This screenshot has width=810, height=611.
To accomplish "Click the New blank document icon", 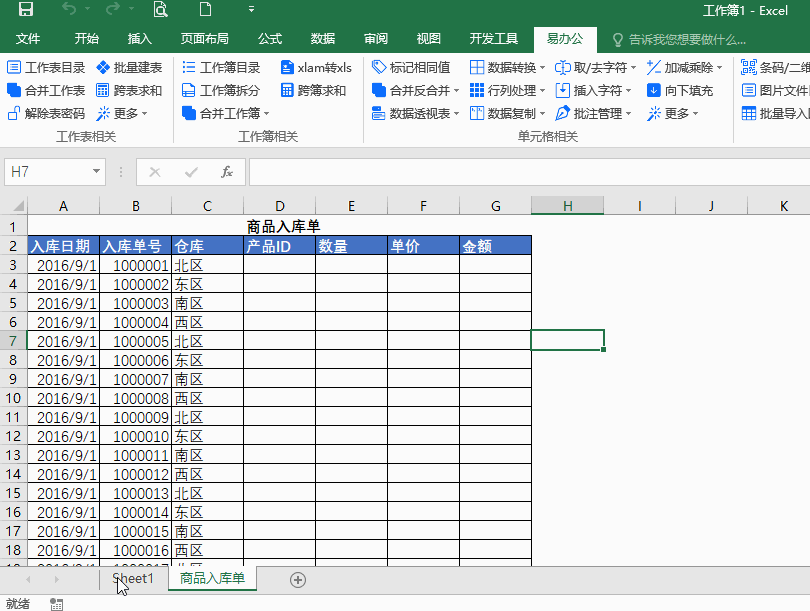I will tap(205, 9).
